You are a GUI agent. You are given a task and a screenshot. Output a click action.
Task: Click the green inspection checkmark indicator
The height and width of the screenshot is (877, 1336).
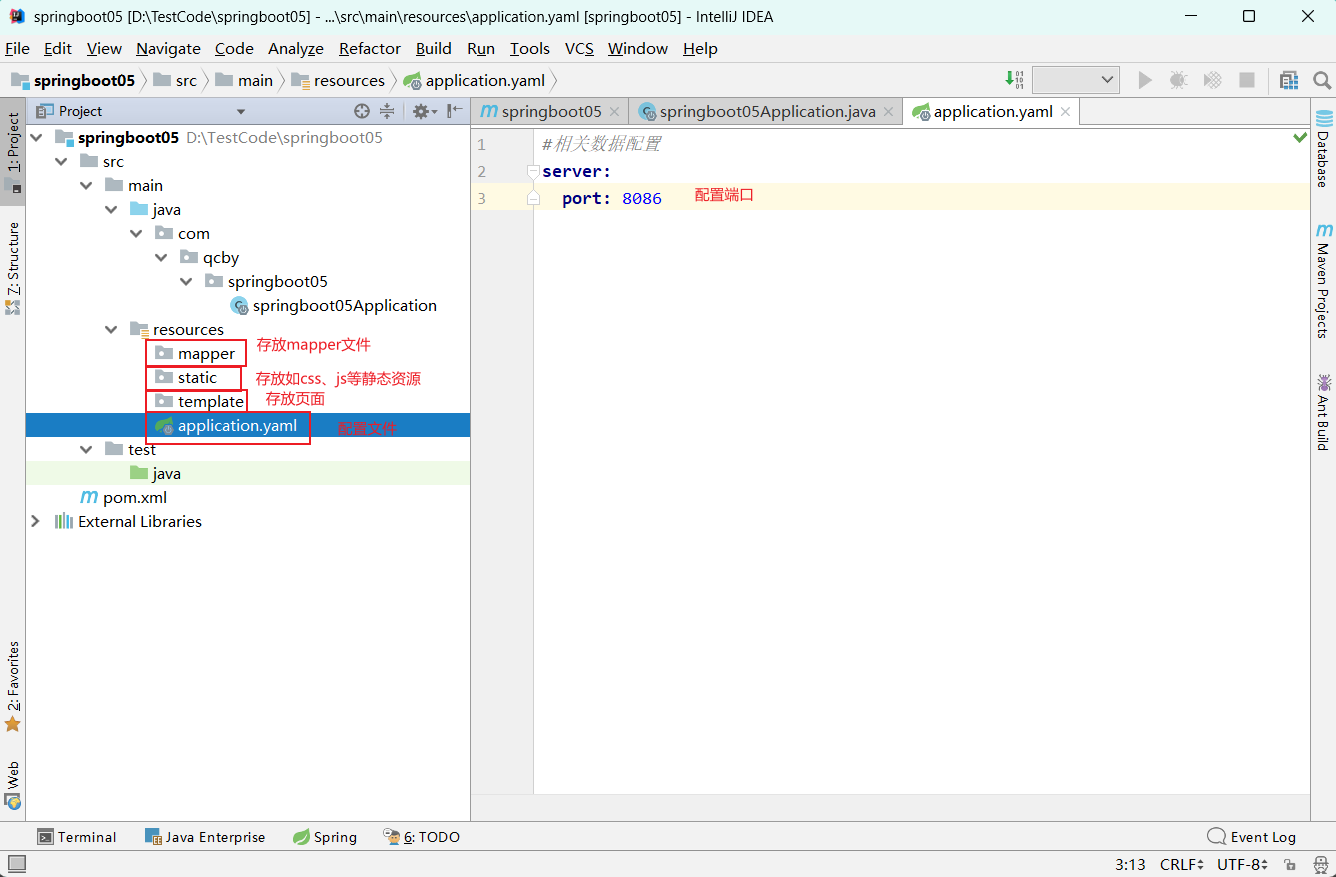1300,137
